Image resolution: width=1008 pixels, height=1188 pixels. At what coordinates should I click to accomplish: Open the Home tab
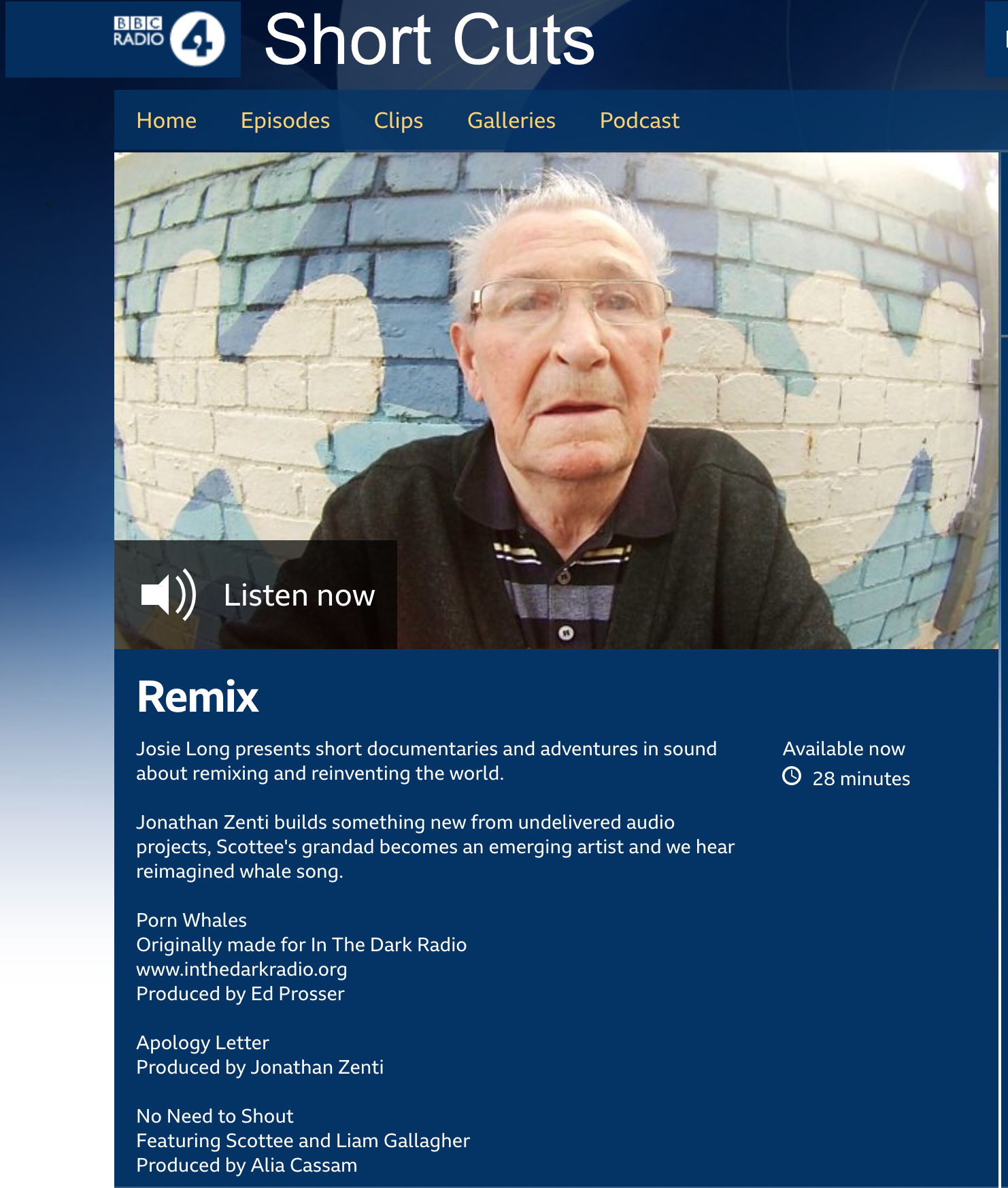pyautogui.click(x=167, y=120)
